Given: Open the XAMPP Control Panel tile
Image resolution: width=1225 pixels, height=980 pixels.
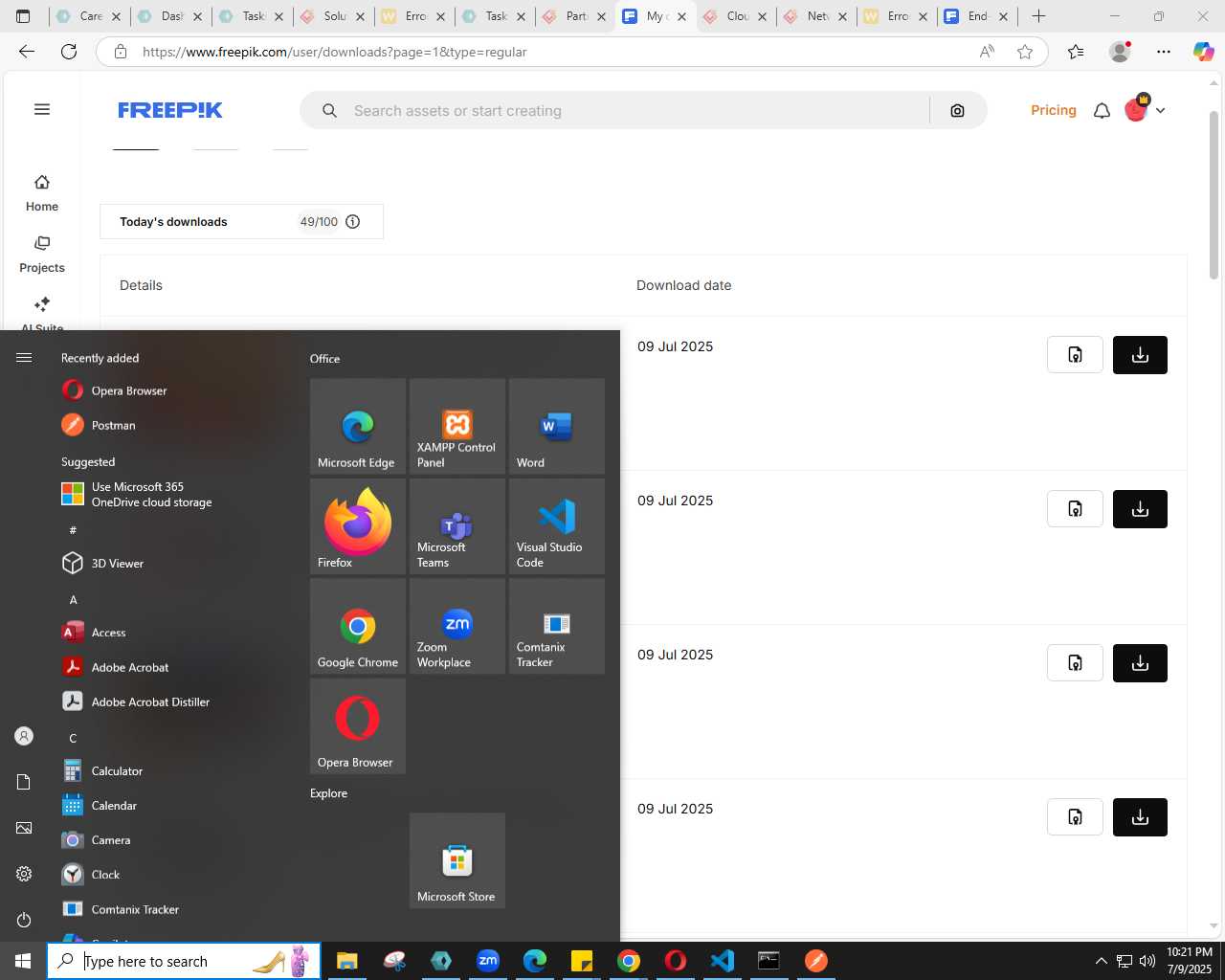Looking at the screenshot, I should pos(457,427).
